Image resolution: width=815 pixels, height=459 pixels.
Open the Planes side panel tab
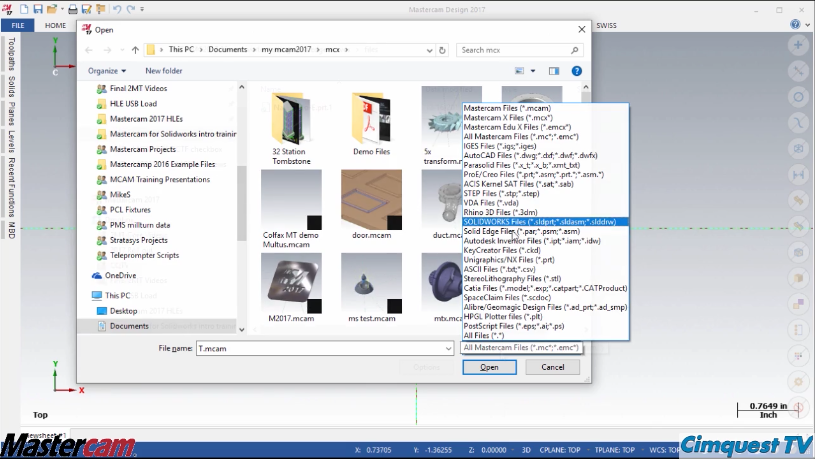pyautogui.click(x=11, y=114)
